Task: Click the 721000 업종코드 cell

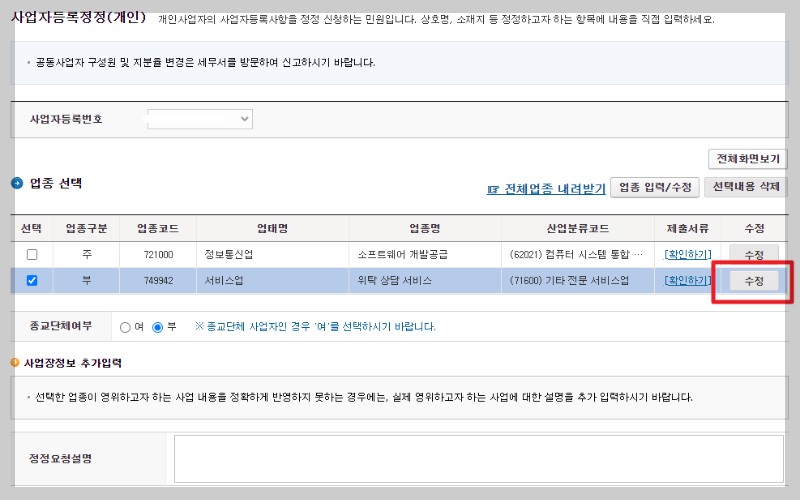Action: [158, 254]
